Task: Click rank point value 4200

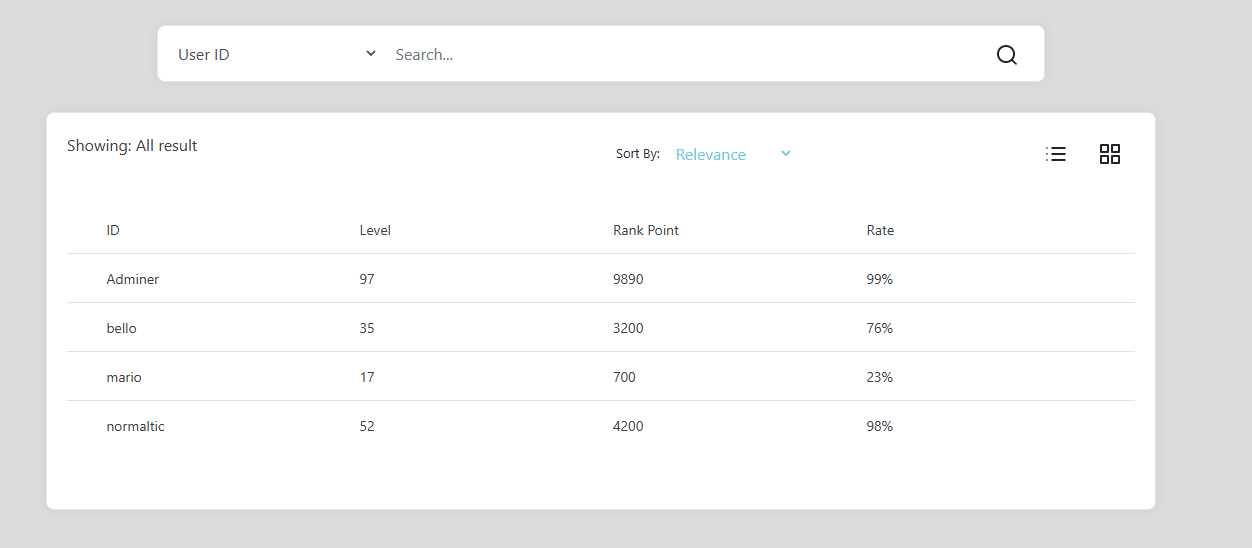Action: click(628, 426)
